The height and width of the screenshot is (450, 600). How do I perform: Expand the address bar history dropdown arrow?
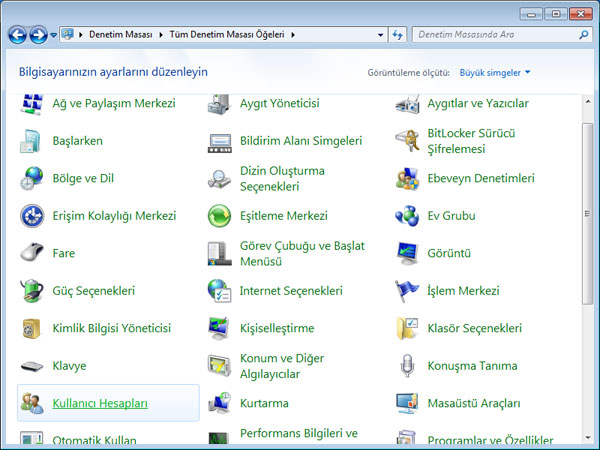380,35
